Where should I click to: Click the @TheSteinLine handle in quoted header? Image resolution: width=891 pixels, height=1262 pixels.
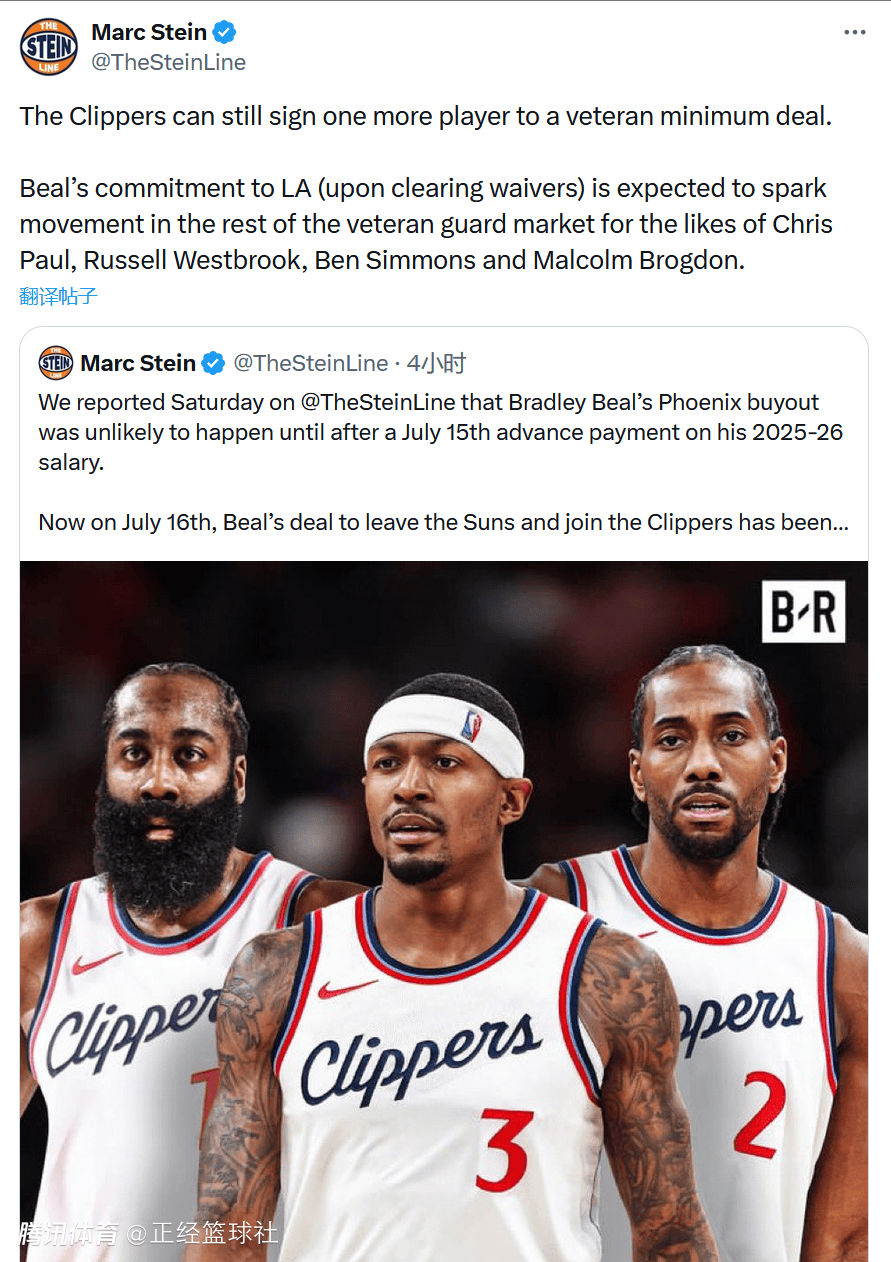pyautogui.click(x=311, y=363)
